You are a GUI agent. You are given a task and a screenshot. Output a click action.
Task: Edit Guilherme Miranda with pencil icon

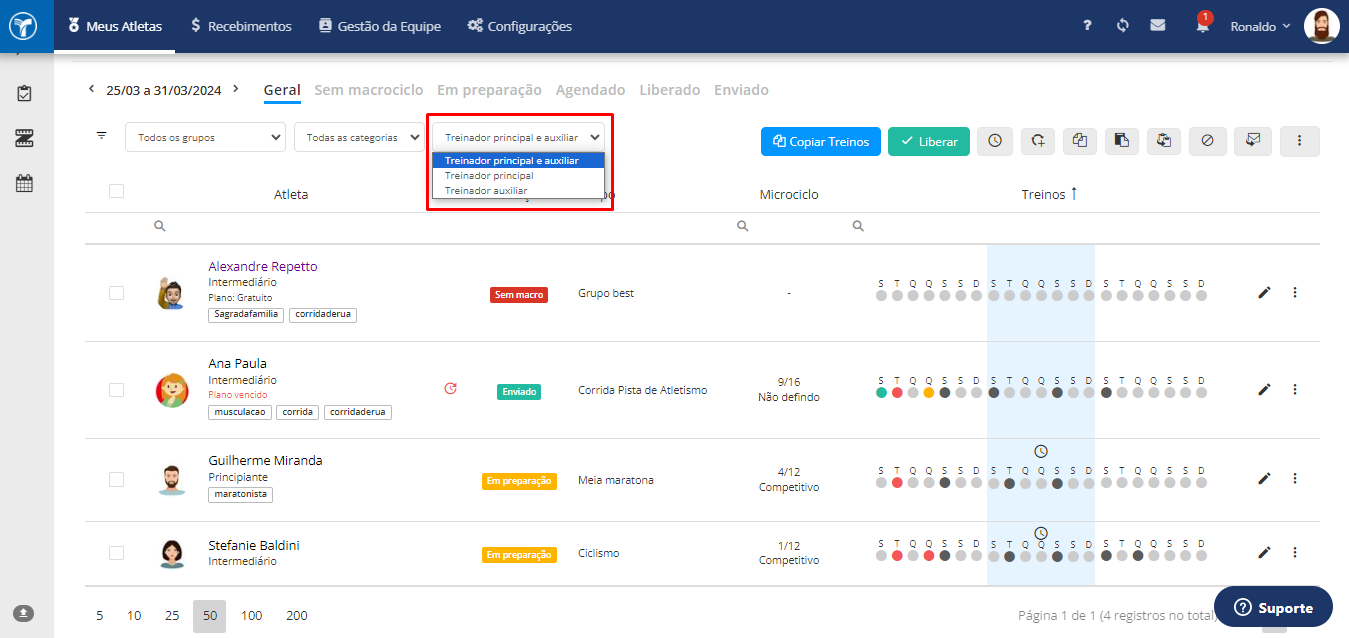(1264, 479)
